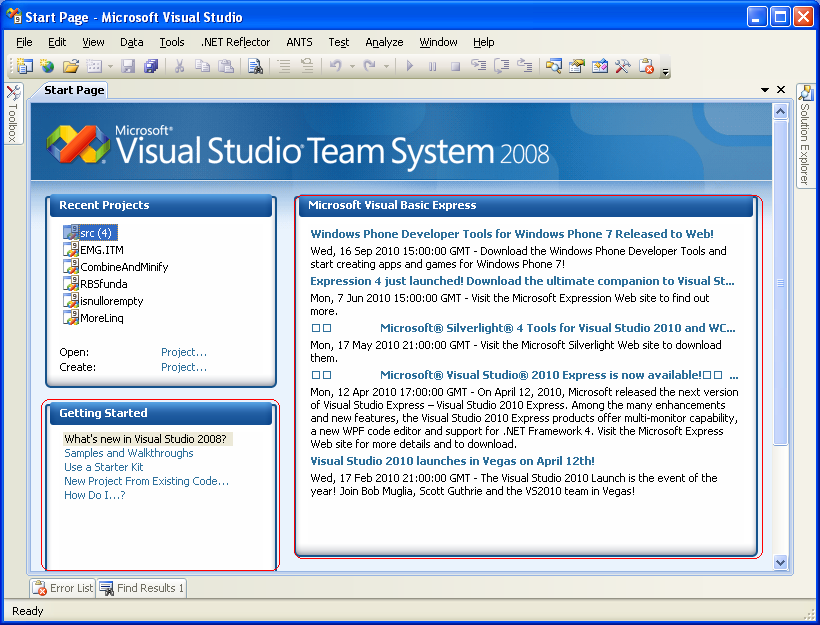Click the New Project toolbar icon
The image size is (820, 625).
25,66
